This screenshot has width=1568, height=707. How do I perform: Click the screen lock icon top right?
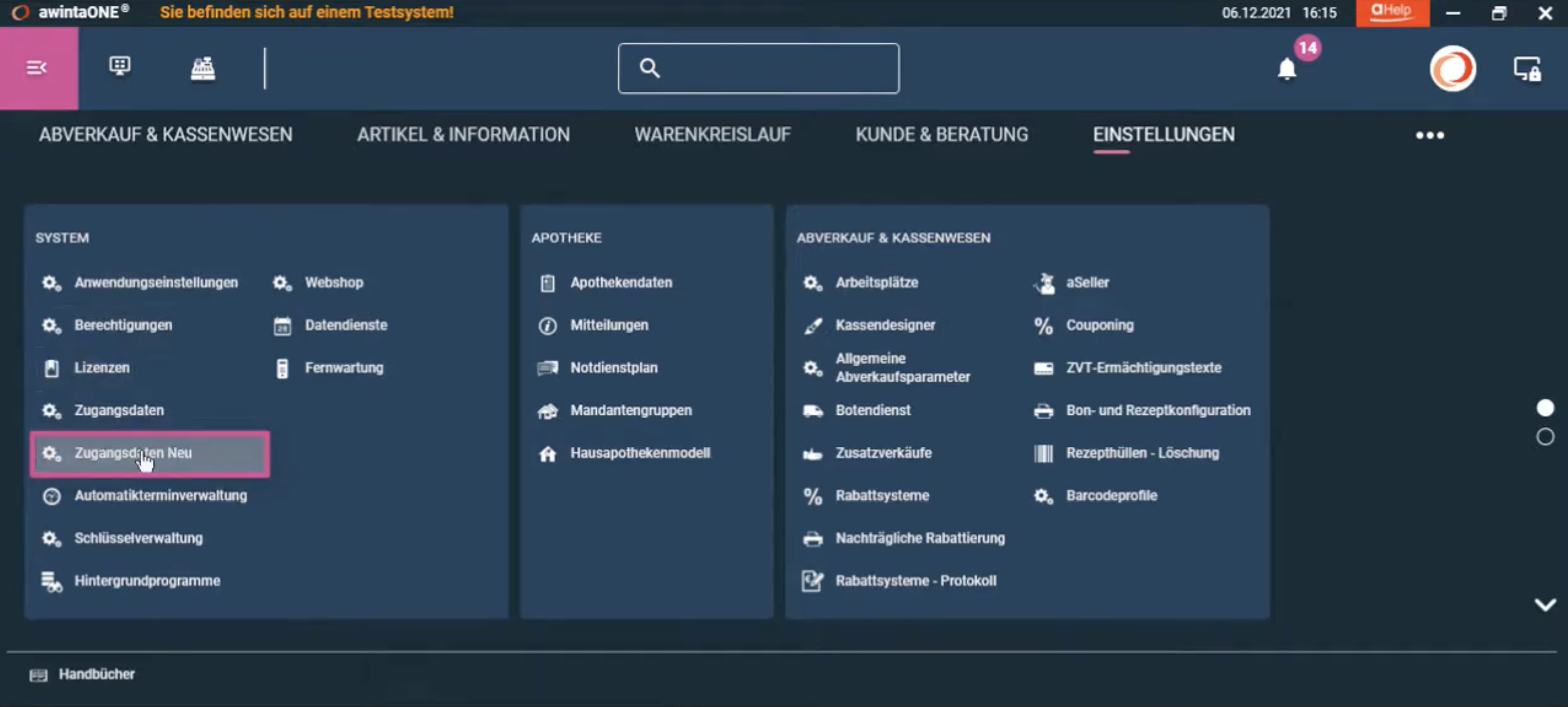pyautogui.click(x=1527, y=69)
